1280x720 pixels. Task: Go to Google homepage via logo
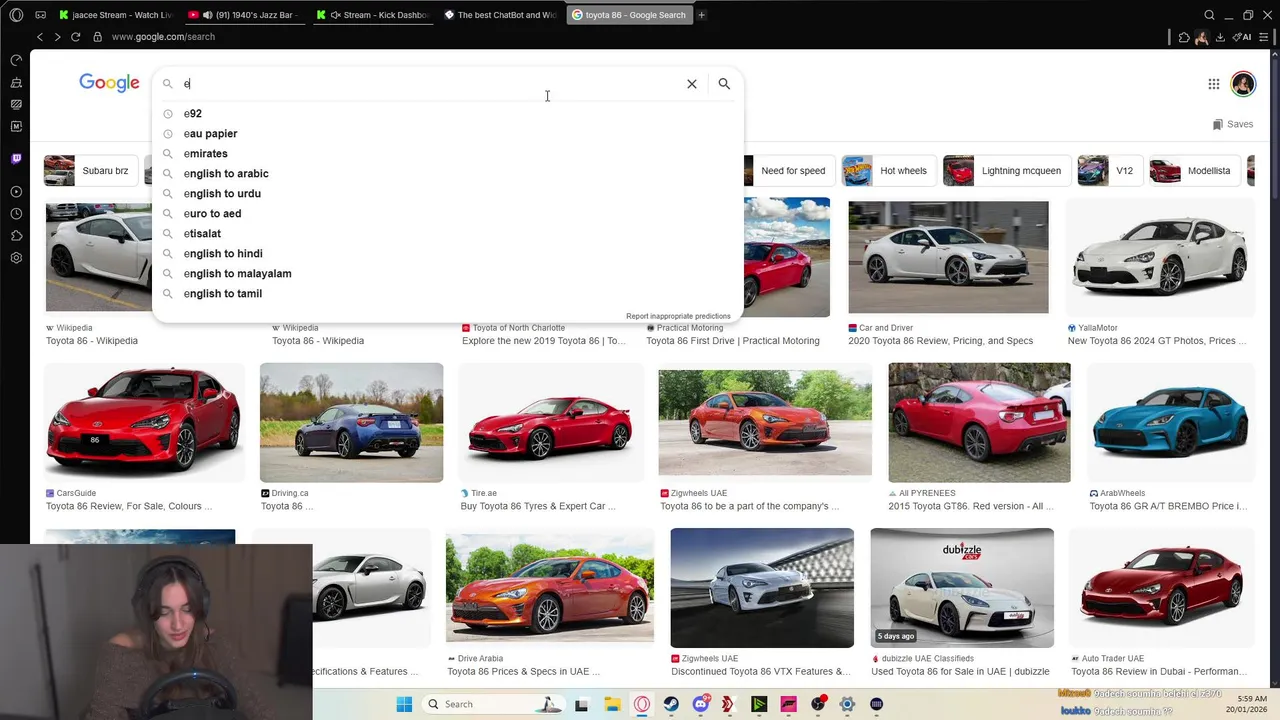coord(109,83)
